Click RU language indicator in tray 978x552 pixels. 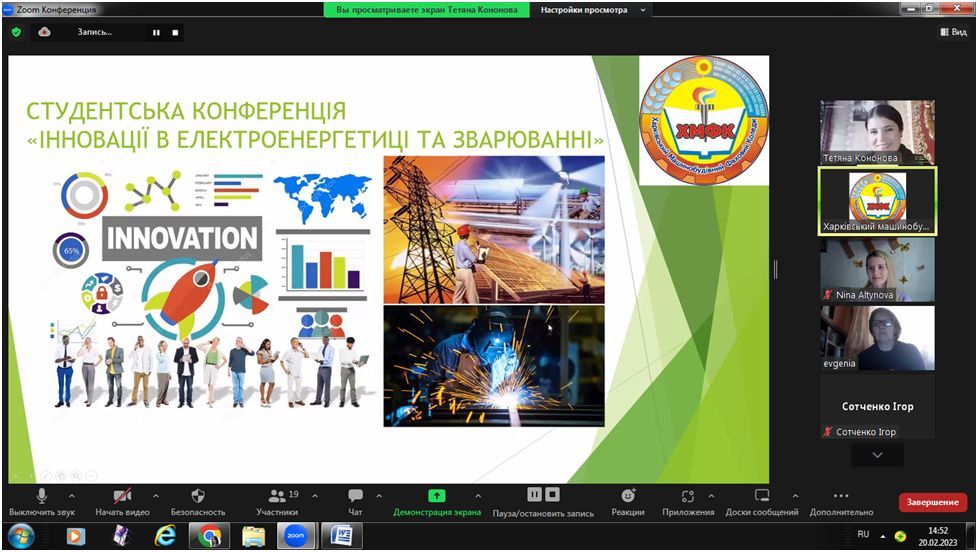coord(863,535)
